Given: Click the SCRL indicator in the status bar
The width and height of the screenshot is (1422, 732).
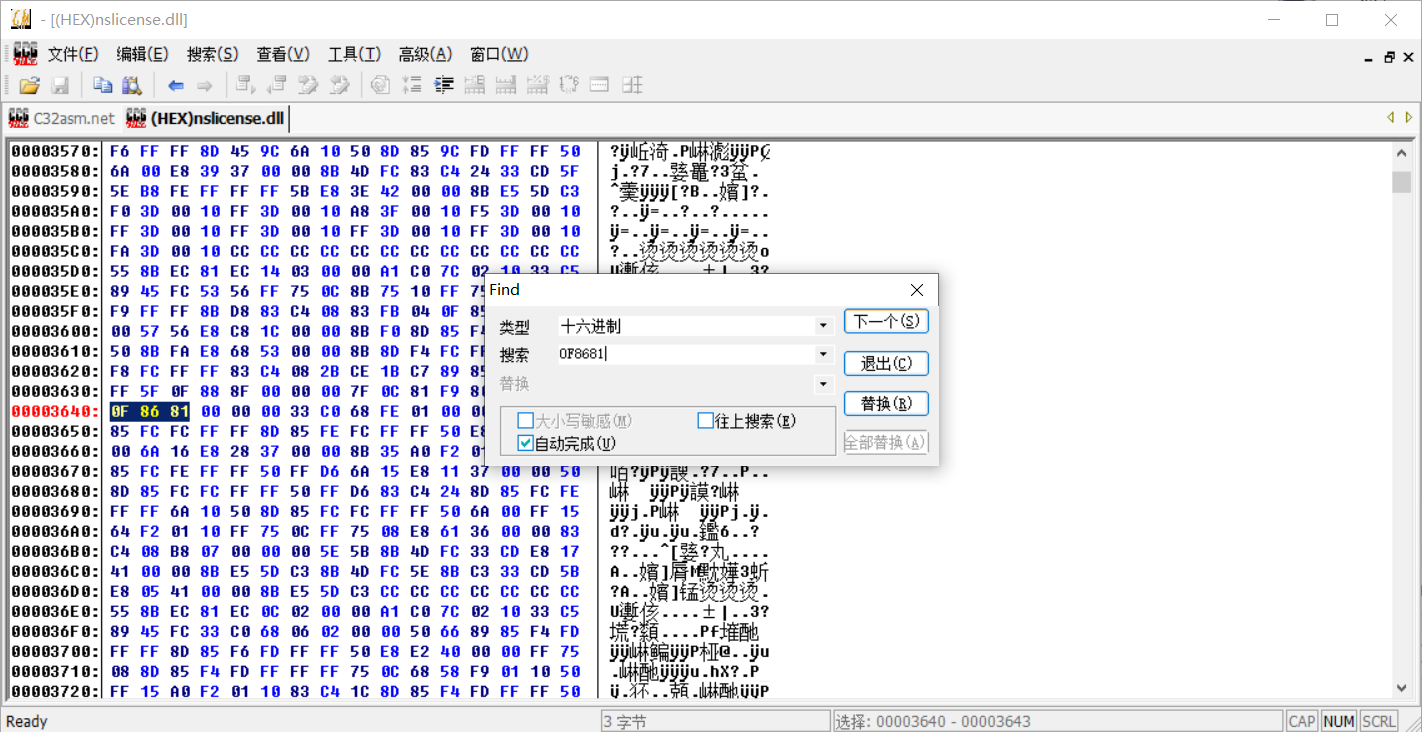Looking at the screenshot, I should (x=1379, y=721).
